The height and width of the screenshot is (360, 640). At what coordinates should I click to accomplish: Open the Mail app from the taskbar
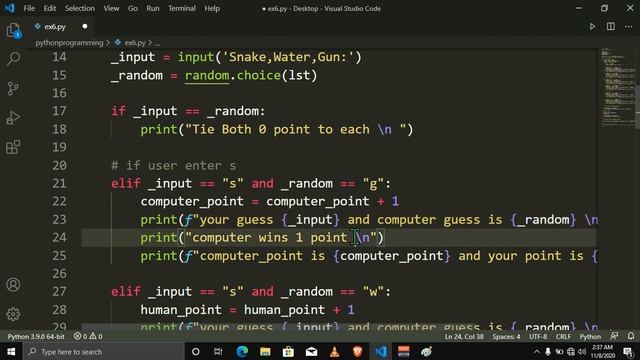pyautogui.click(x=311, y=351)
